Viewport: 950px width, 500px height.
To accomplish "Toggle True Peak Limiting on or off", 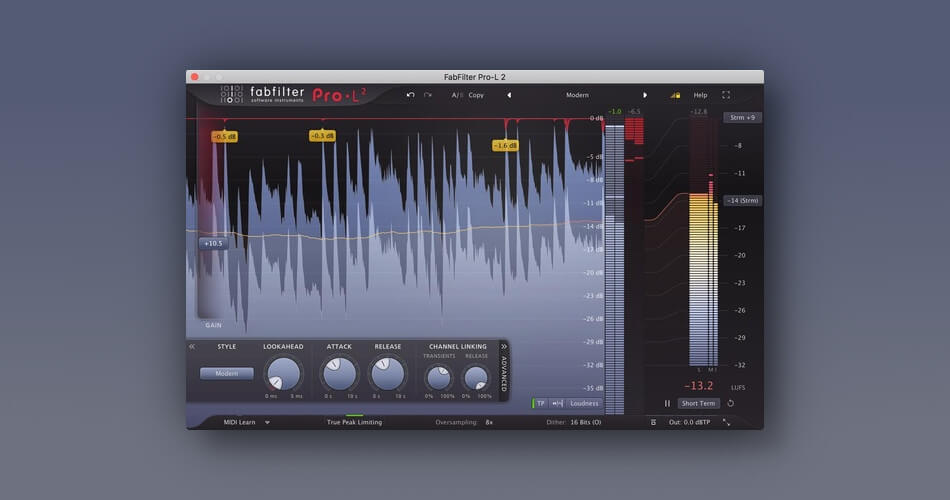I will coord(354,422).
